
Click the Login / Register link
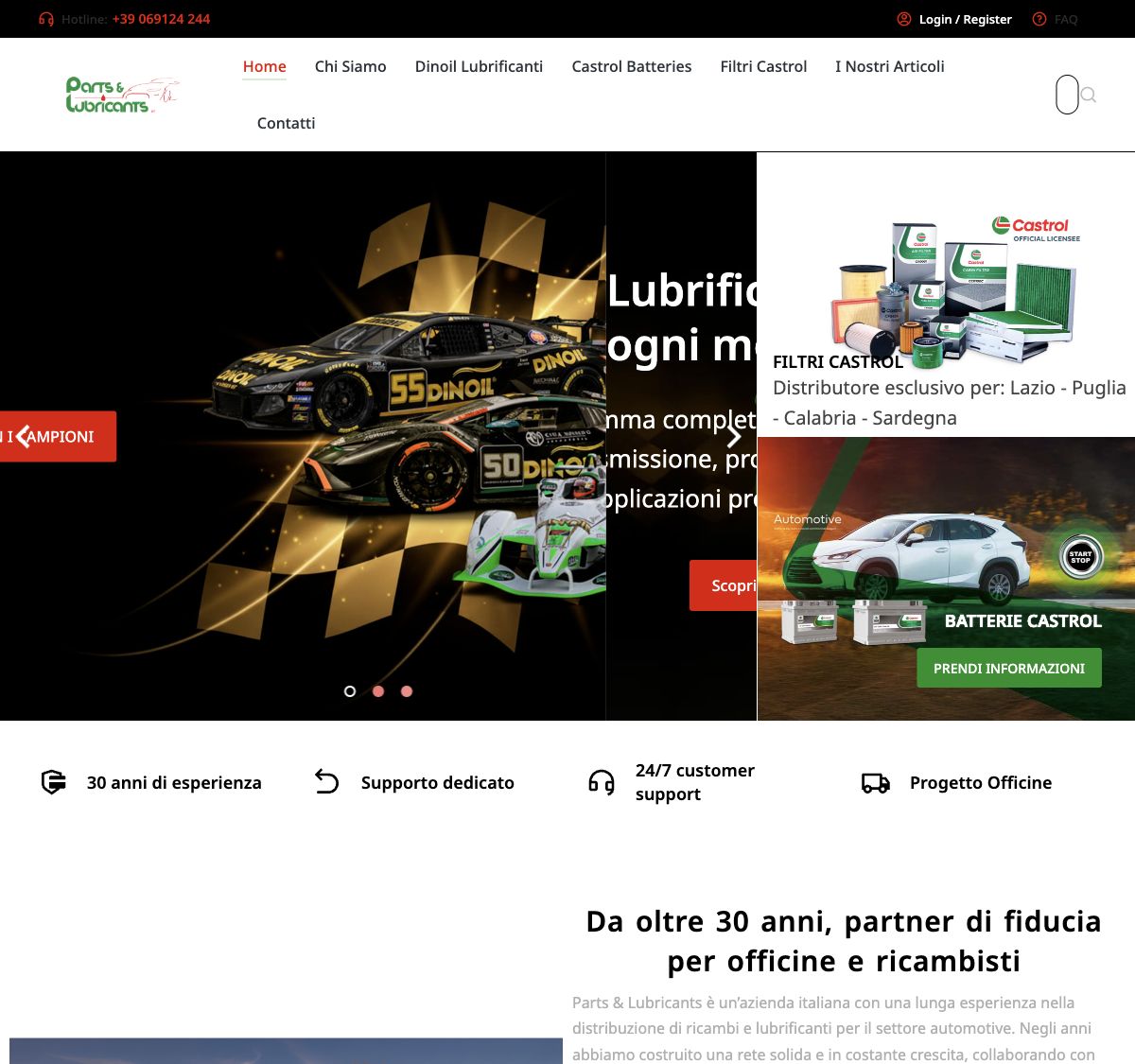tap(966, 19)
